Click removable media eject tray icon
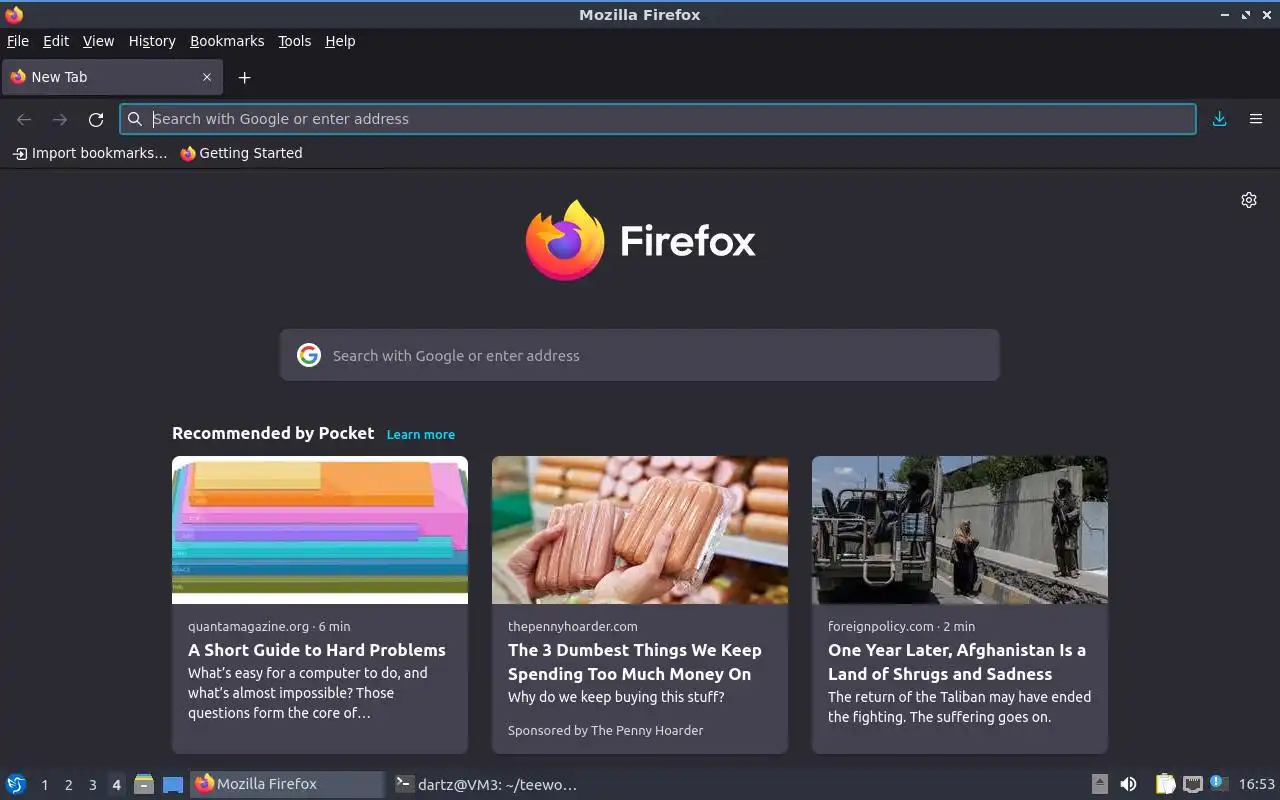1280x800 pixels. (1100, 784)
